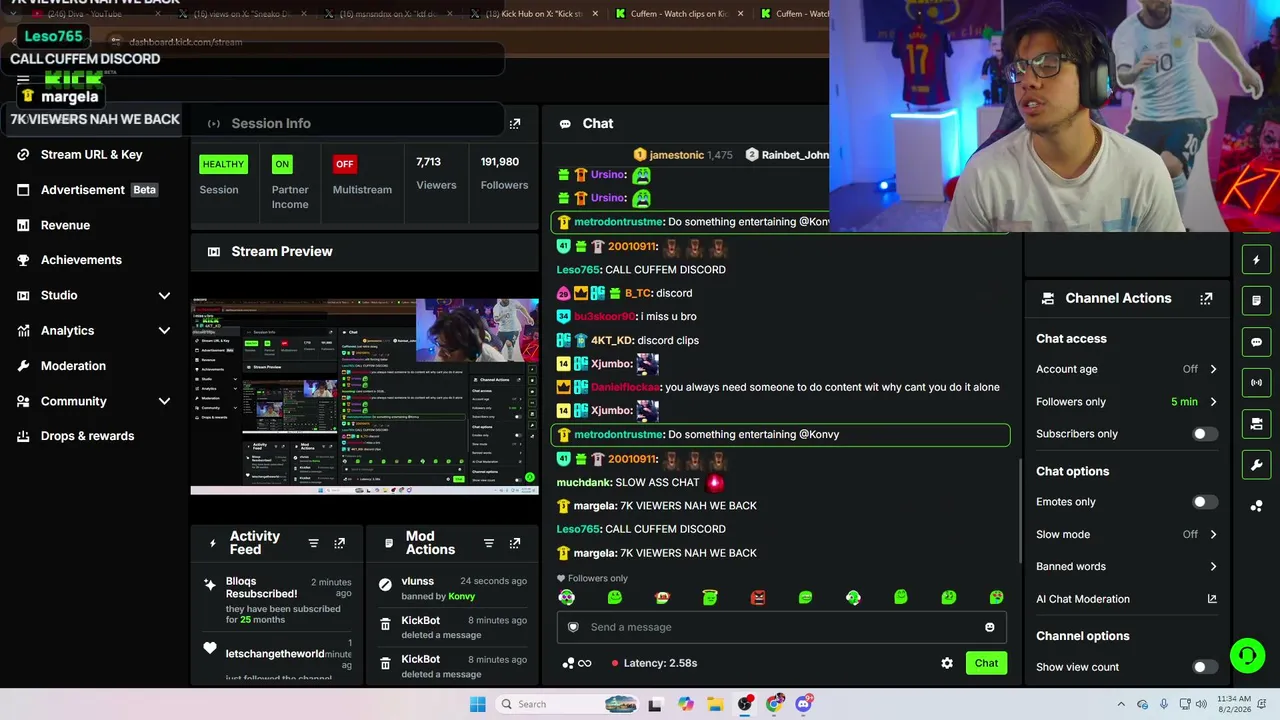Click the Latency: 2.58s indicator
The image size is (1280, 720).
pos(655,663)
